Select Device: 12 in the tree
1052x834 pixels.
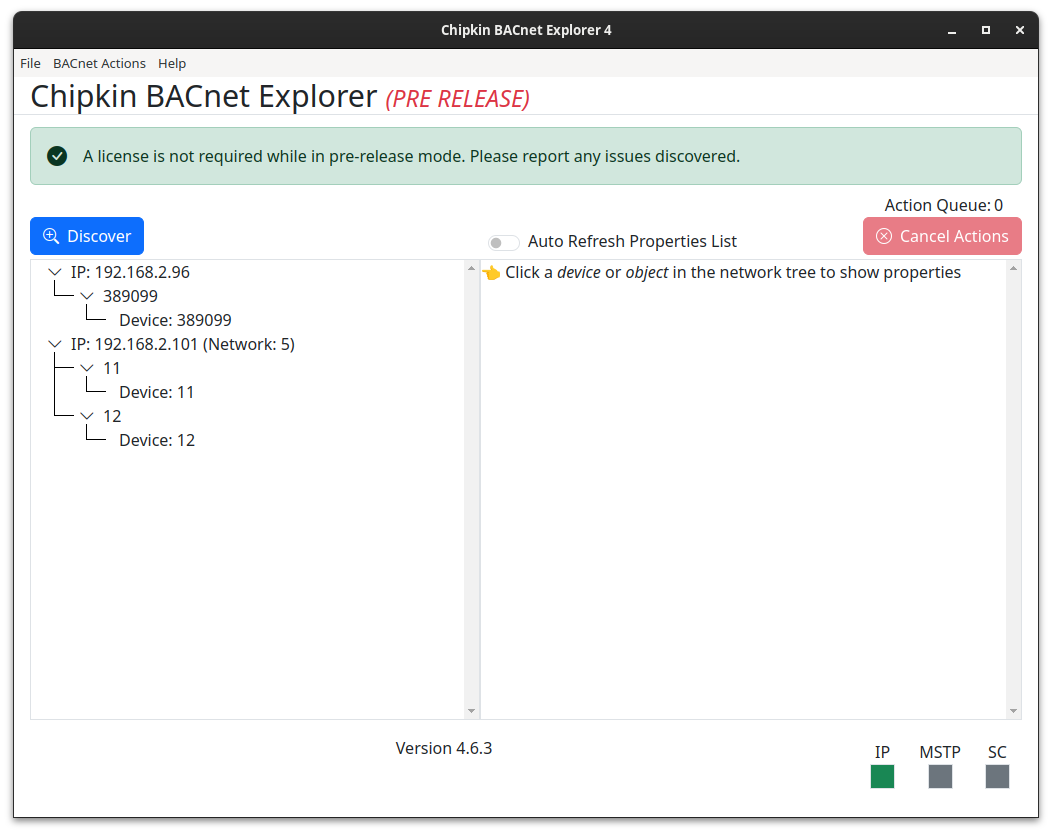(x=157, y=440)
